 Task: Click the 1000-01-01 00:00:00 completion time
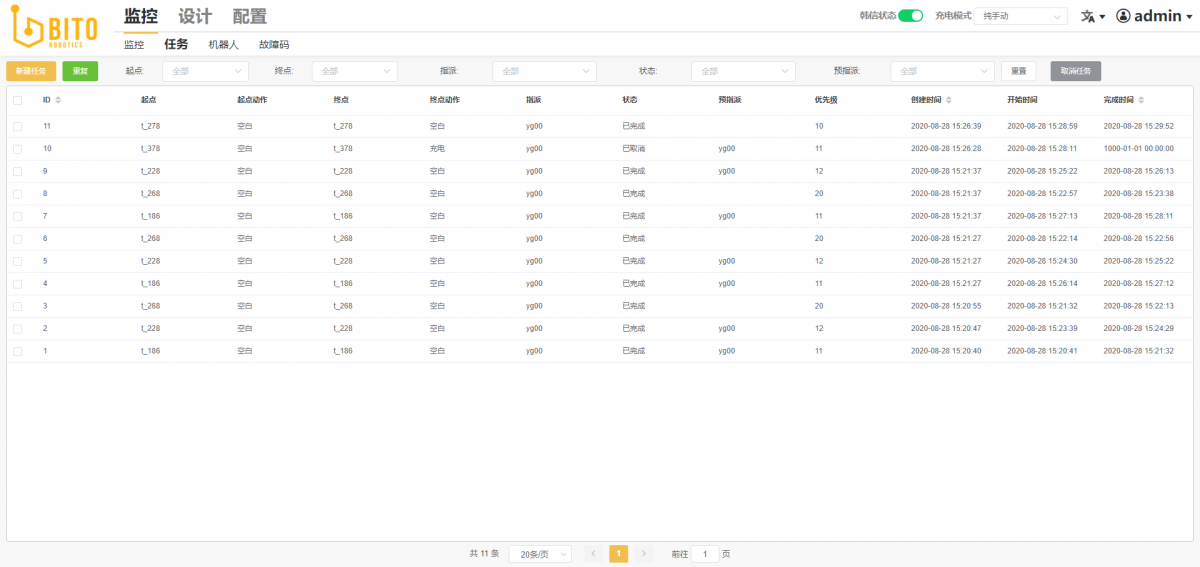click(1139, 148)
